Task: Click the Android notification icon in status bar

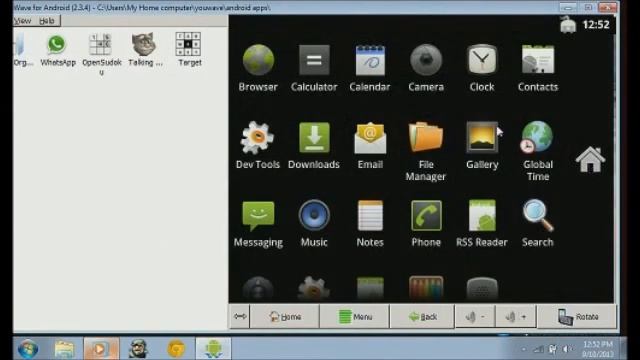Action: pyautogui.click(x=568, y=24)
